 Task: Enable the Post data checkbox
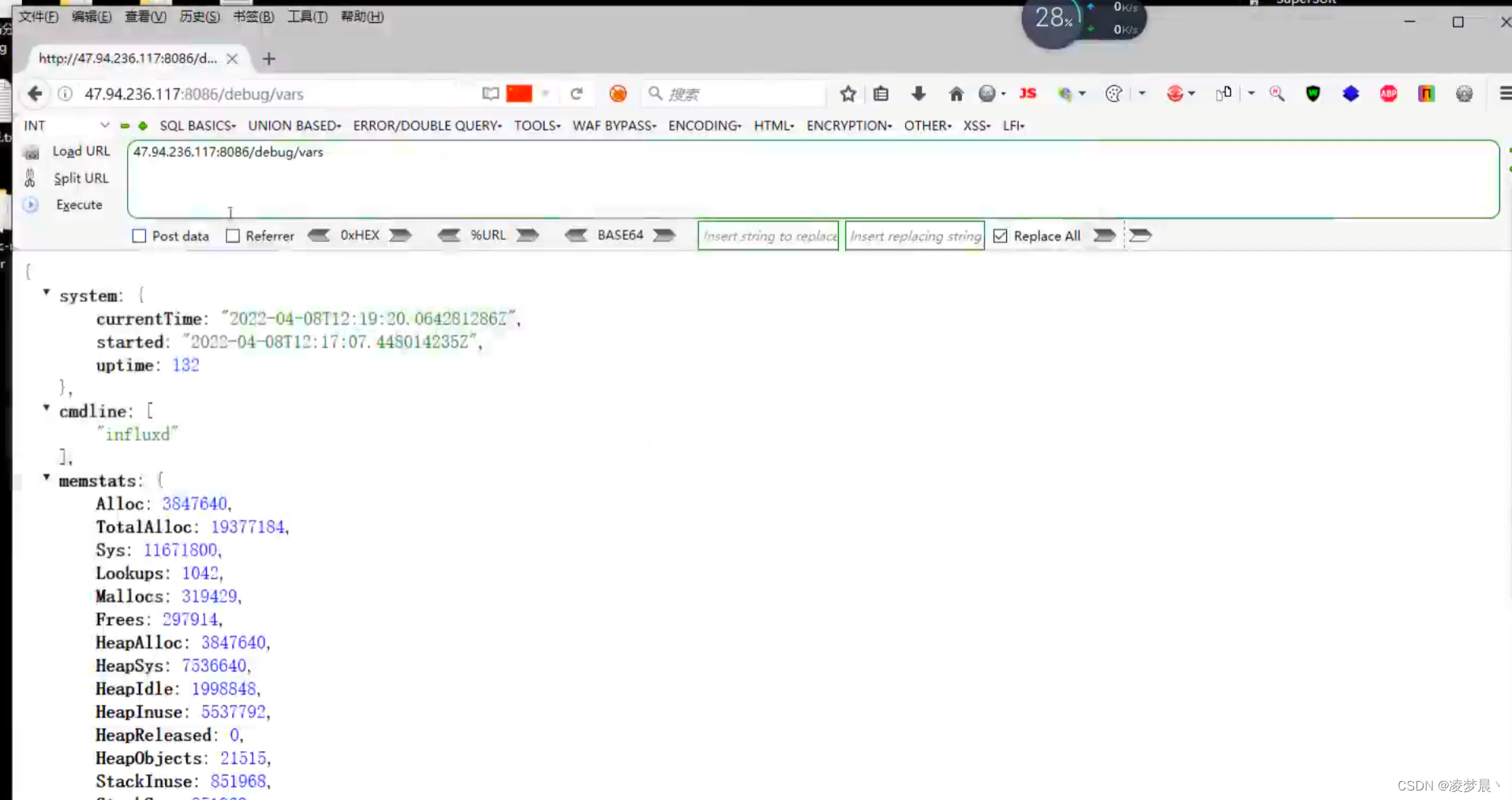click(139, 235)
